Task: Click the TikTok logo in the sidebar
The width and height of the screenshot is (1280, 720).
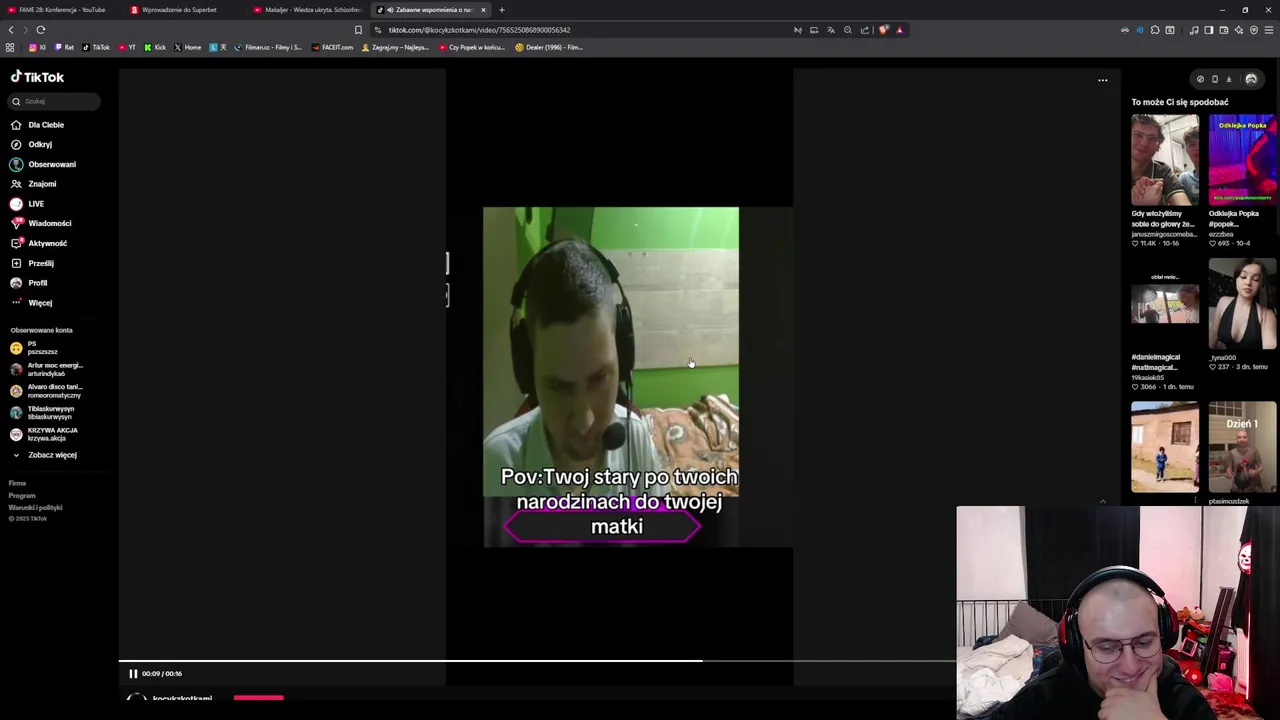Action: point(37,77)
